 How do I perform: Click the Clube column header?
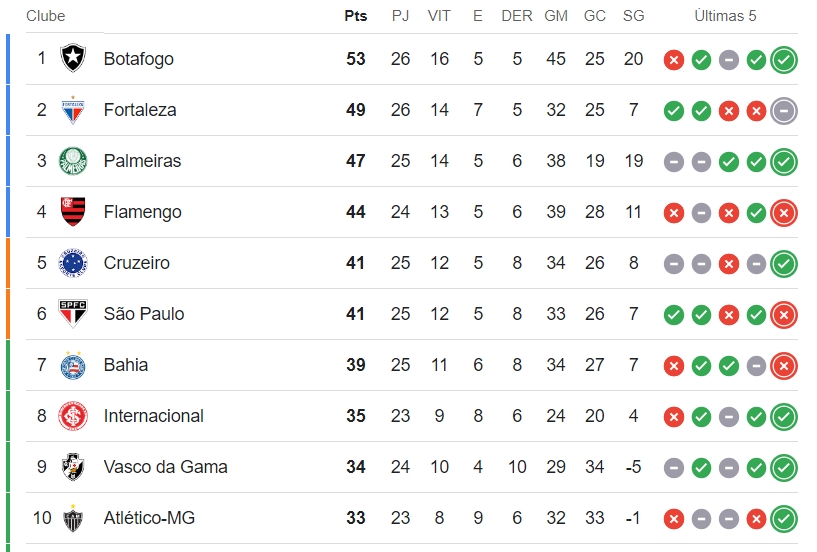coord(45,16)
